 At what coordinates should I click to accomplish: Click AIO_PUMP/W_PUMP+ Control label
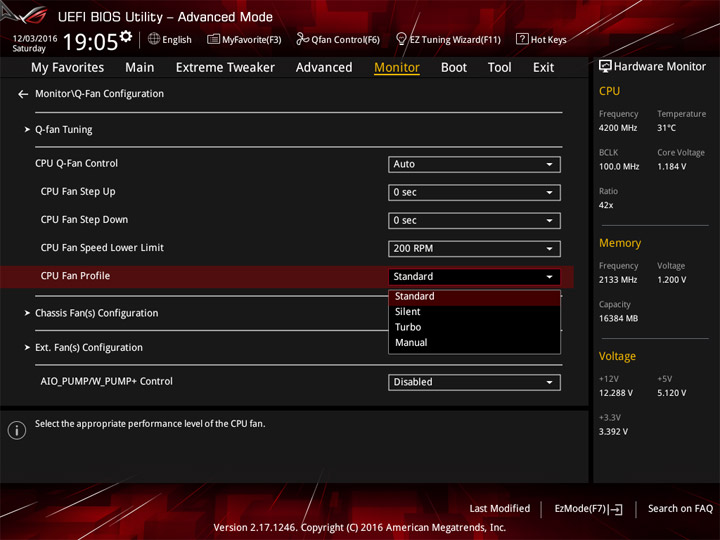tap(107, 382)
